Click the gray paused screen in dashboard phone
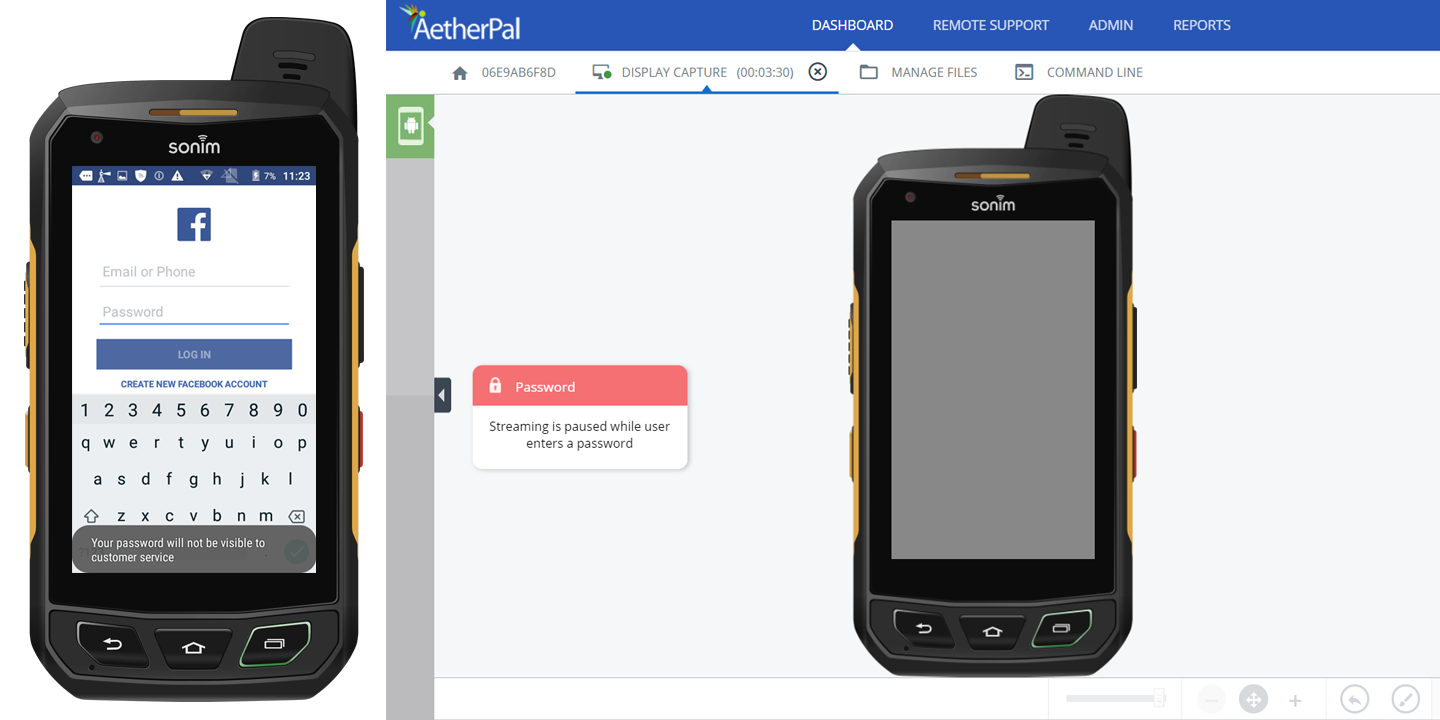Viewport: 1440px width, 720px height. (993, 390)
